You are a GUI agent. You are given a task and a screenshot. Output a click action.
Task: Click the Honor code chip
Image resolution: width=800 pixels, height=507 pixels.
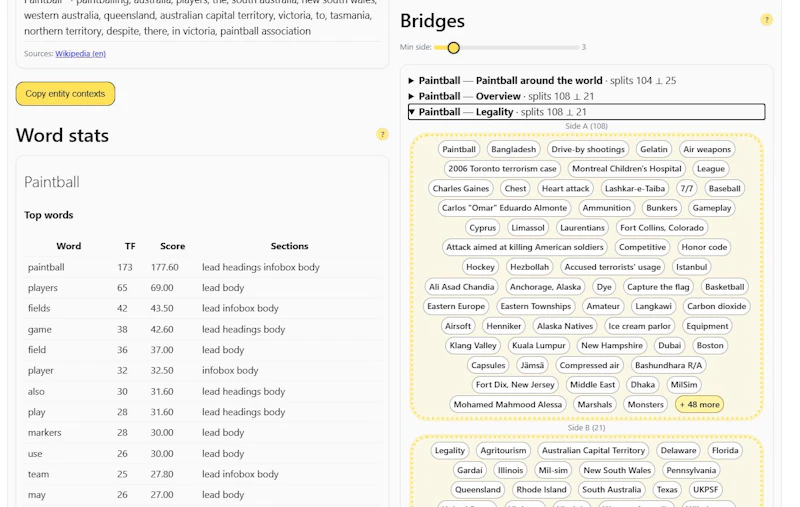pos(704,247)
